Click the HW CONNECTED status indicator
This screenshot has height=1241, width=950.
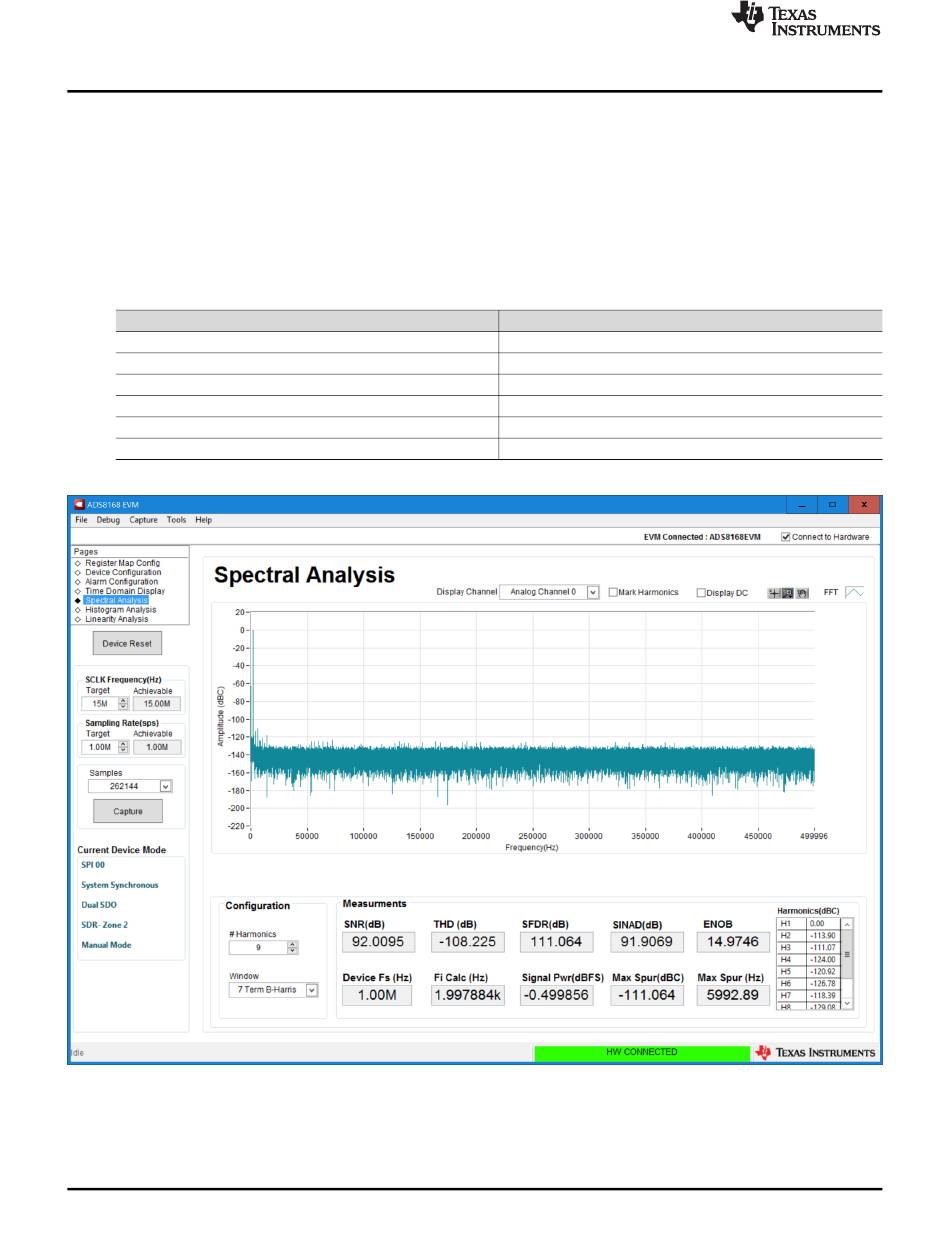pos(641,1053)
